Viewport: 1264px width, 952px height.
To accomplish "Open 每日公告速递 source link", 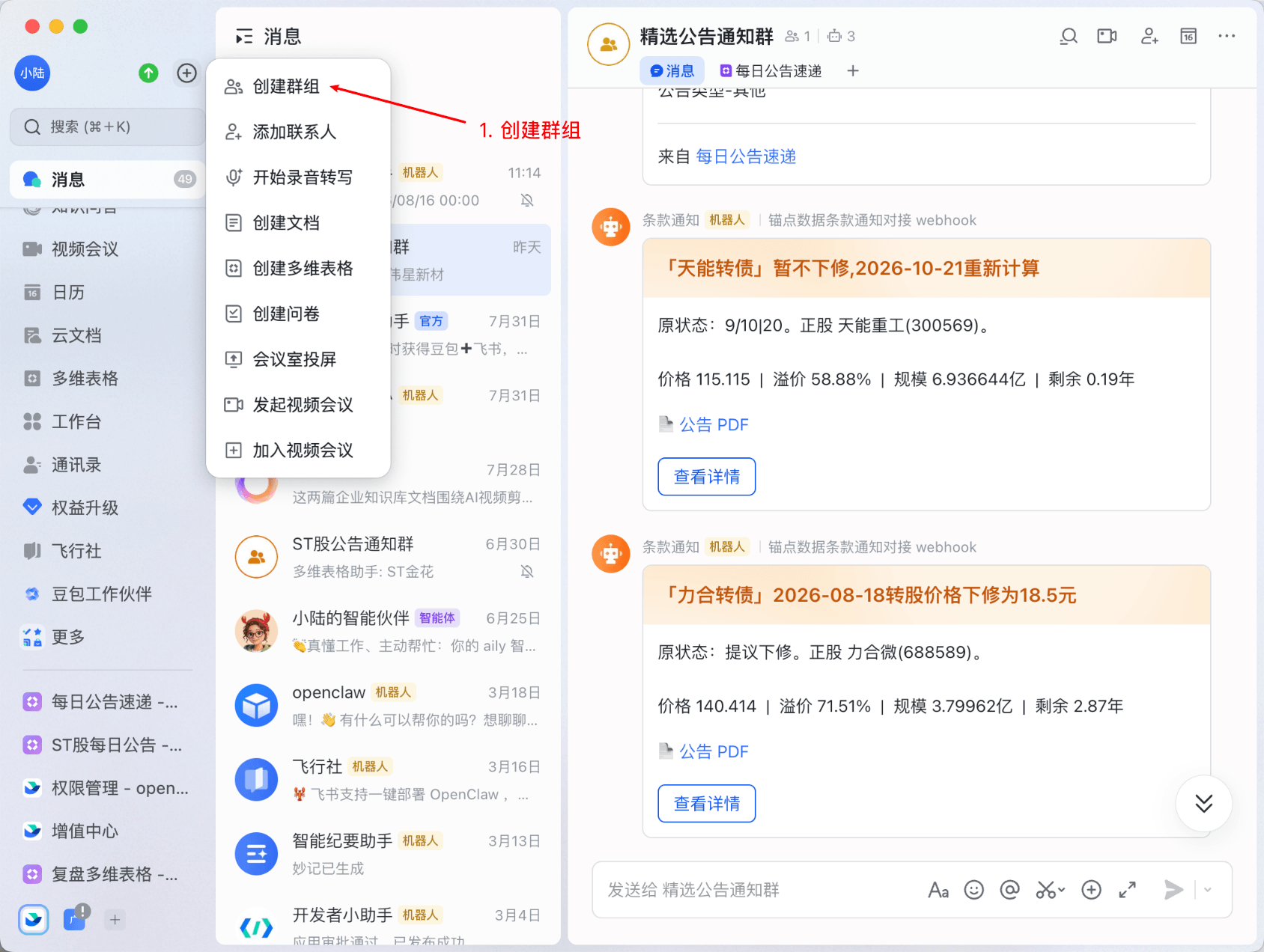I will click(x=746, y=156).
